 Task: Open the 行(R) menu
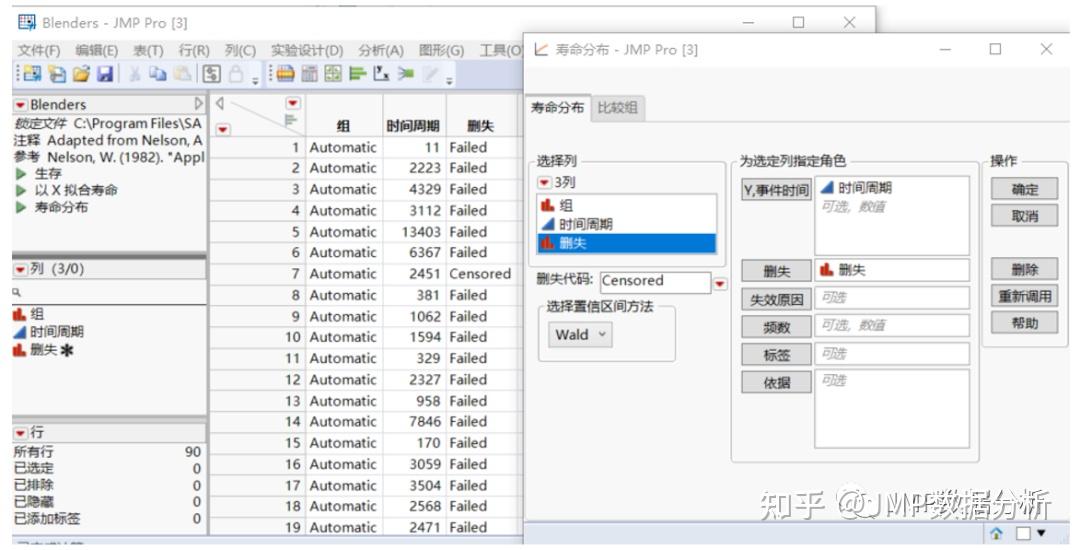(194, 51)
